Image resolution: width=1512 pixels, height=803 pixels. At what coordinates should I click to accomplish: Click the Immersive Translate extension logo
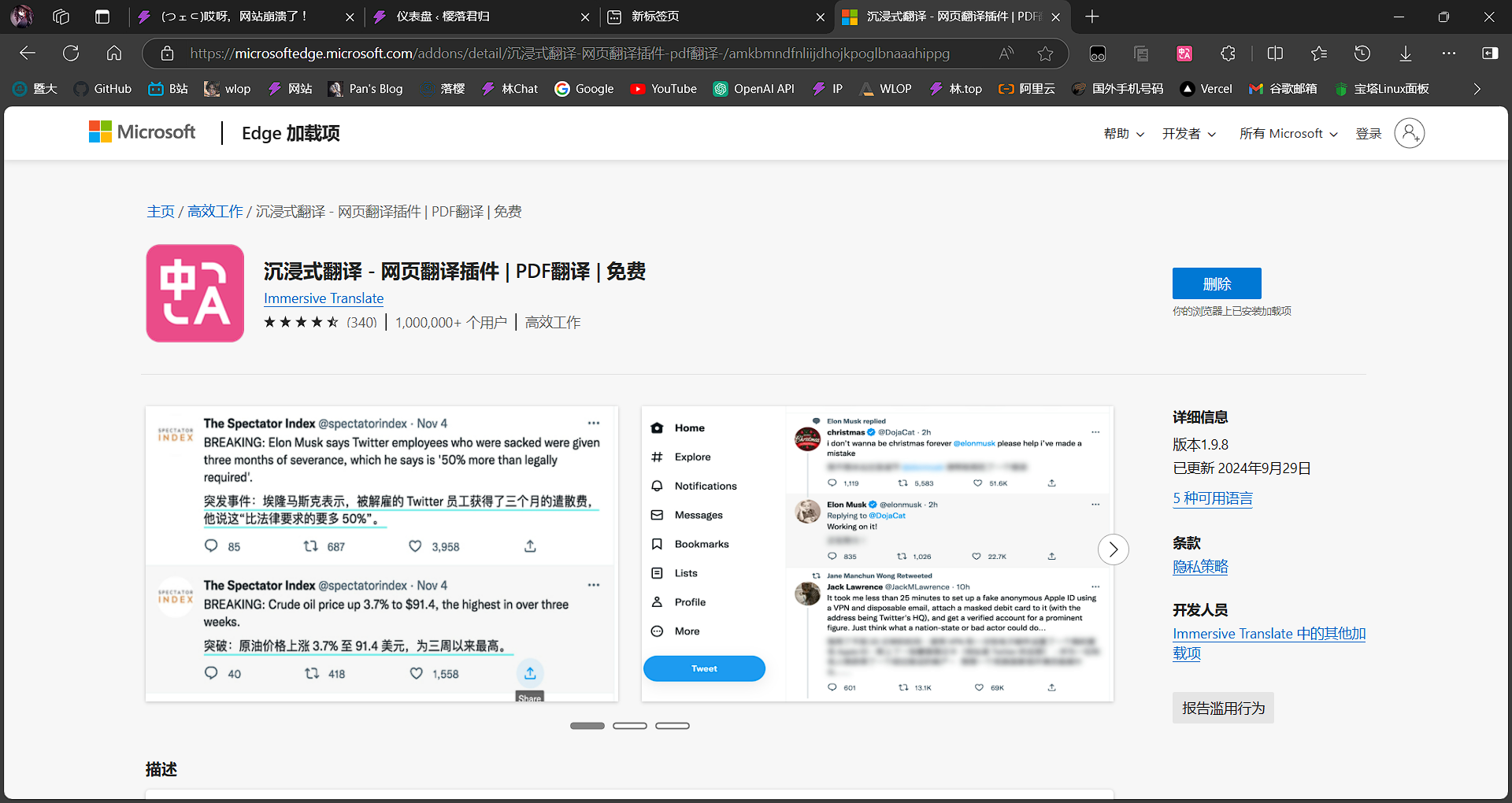click(195, 293)
